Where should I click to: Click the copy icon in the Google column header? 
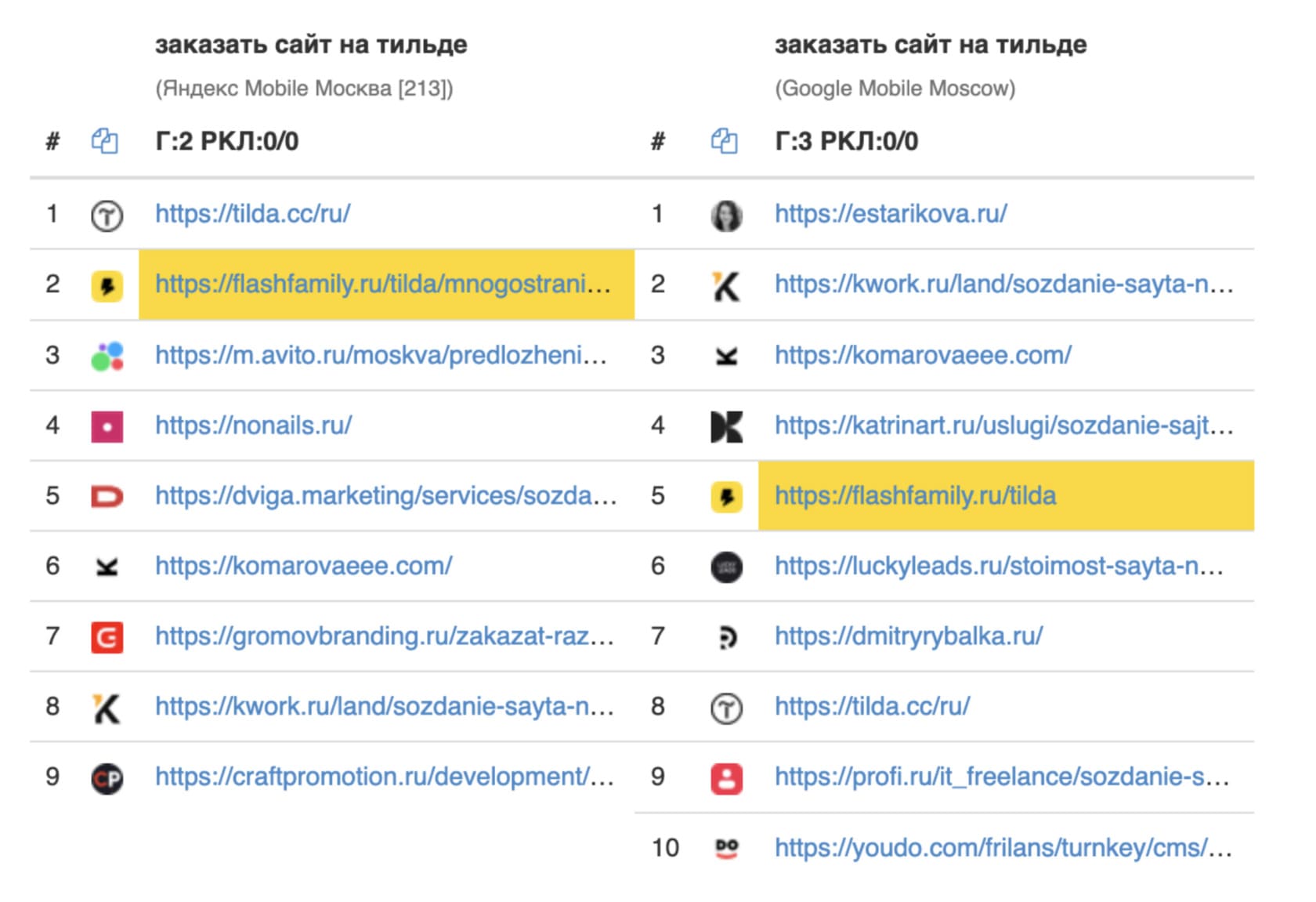pyautogui.click(x=724, y=142)
